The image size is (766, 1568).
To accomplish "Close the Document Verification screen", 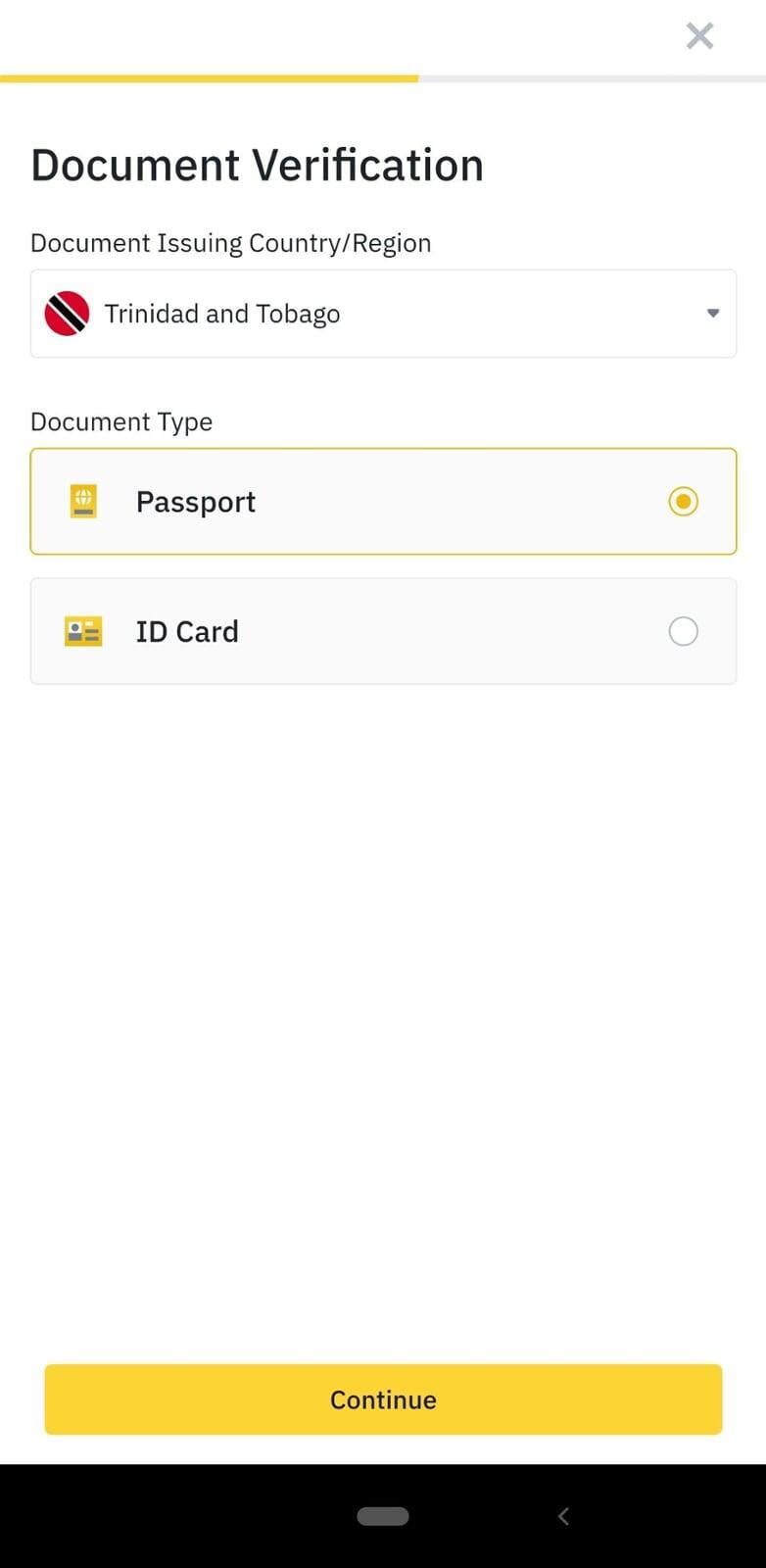I will [699, 36].
